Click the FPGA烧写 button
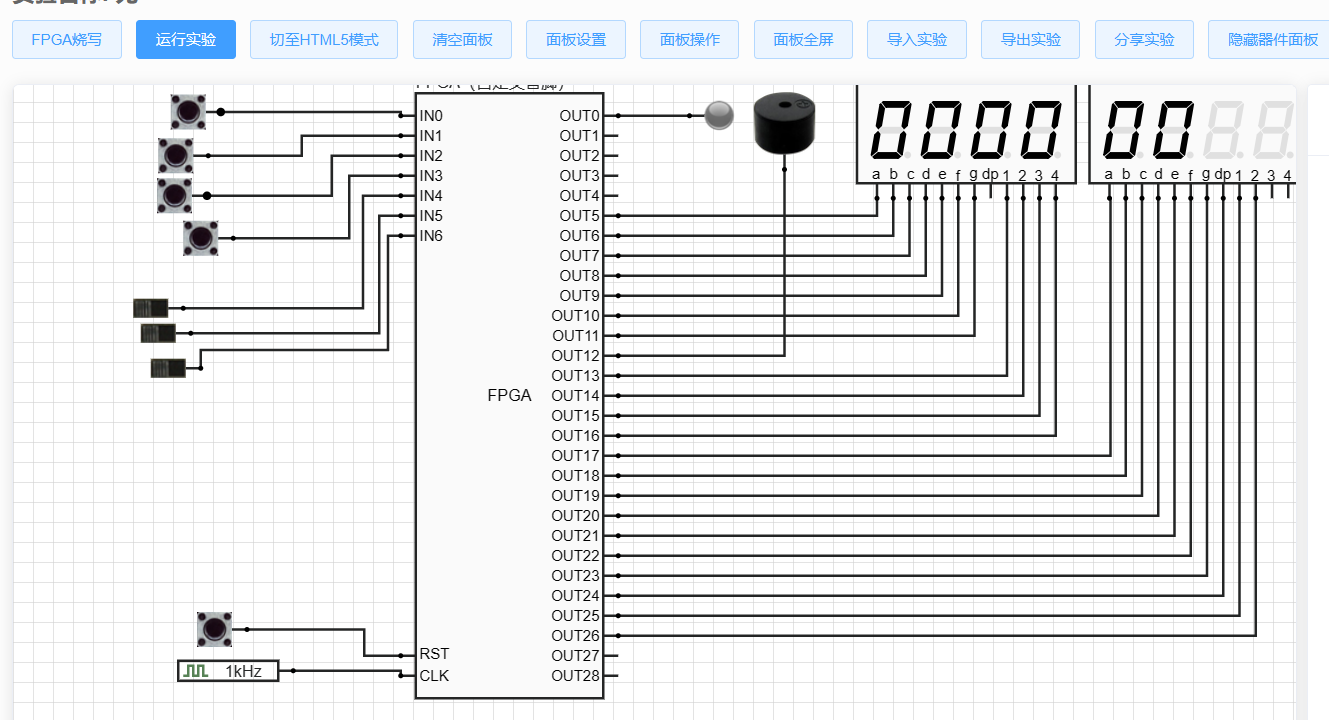Viewport: 1329px width, 720px height. click(67, 40)
